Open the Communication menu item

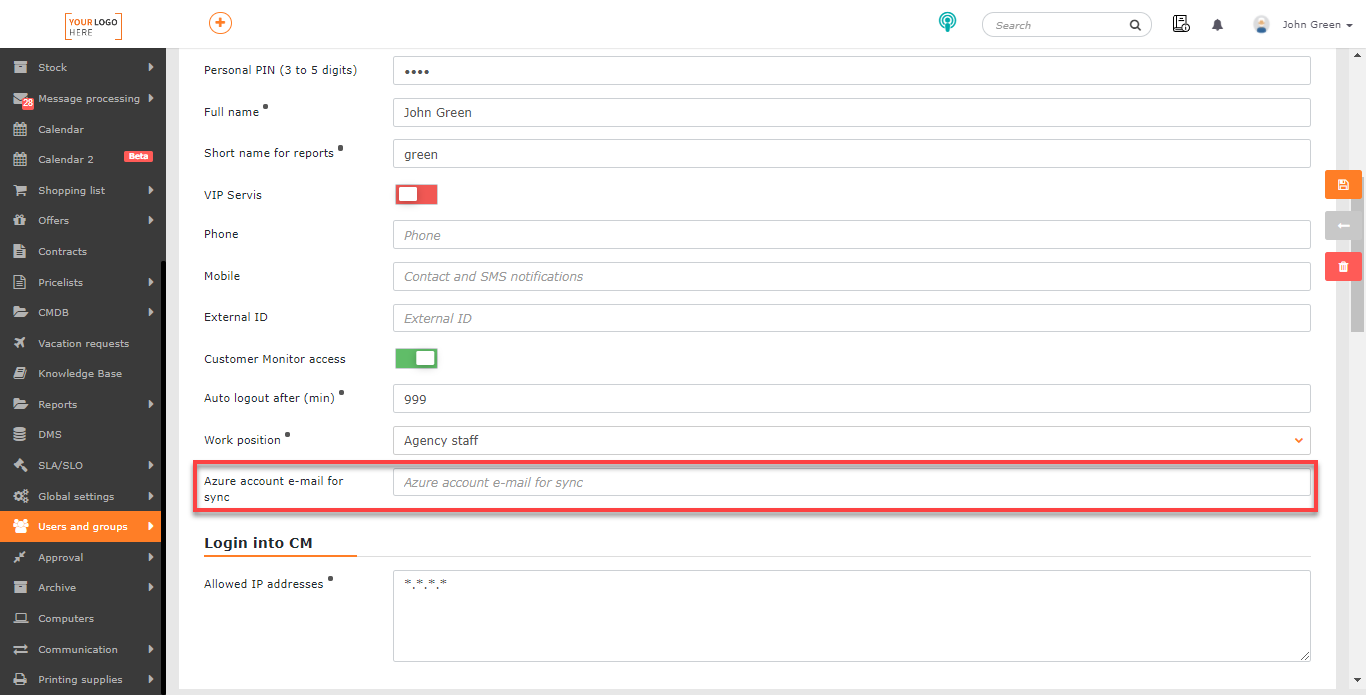(80, 649)
